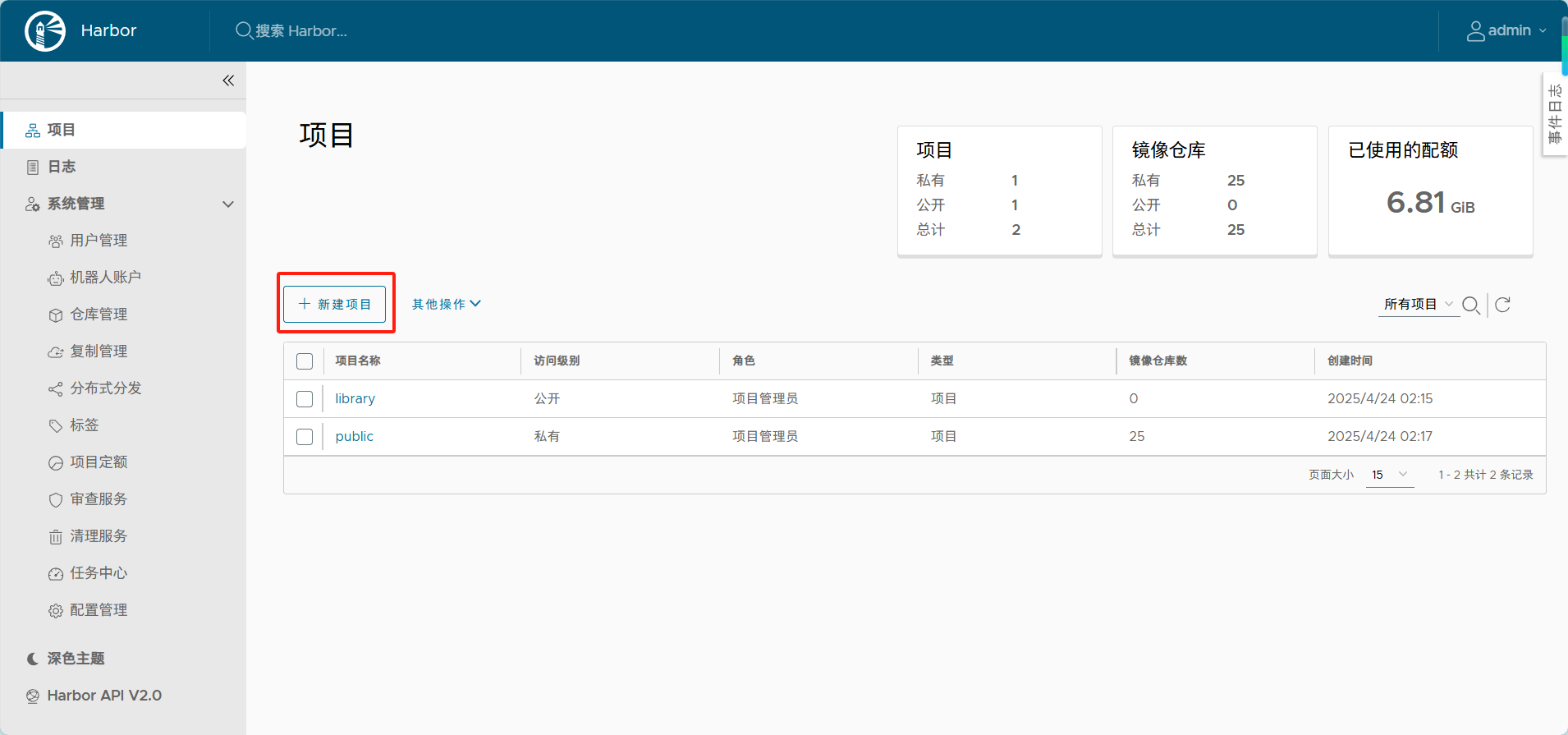Click the 配置管理 gear icon
This screenshot has width=1568, height=735.
tap(55, 610)
